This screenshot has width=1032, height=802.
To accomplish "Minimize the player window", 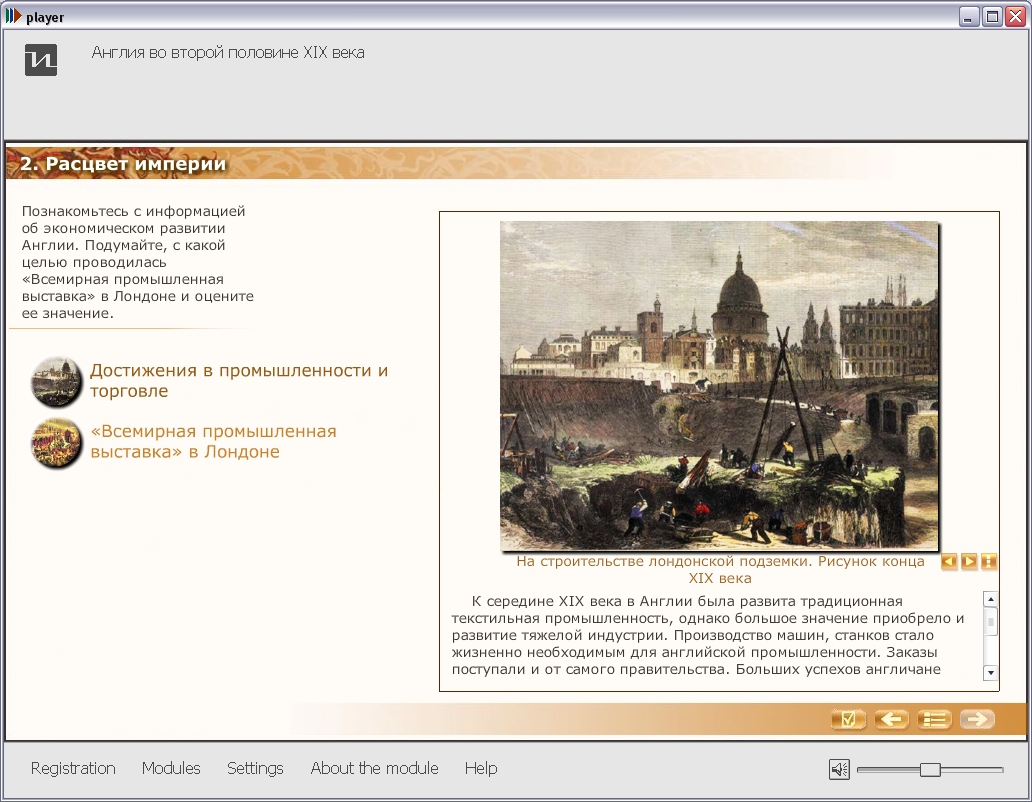I will [x=968, y=16].
